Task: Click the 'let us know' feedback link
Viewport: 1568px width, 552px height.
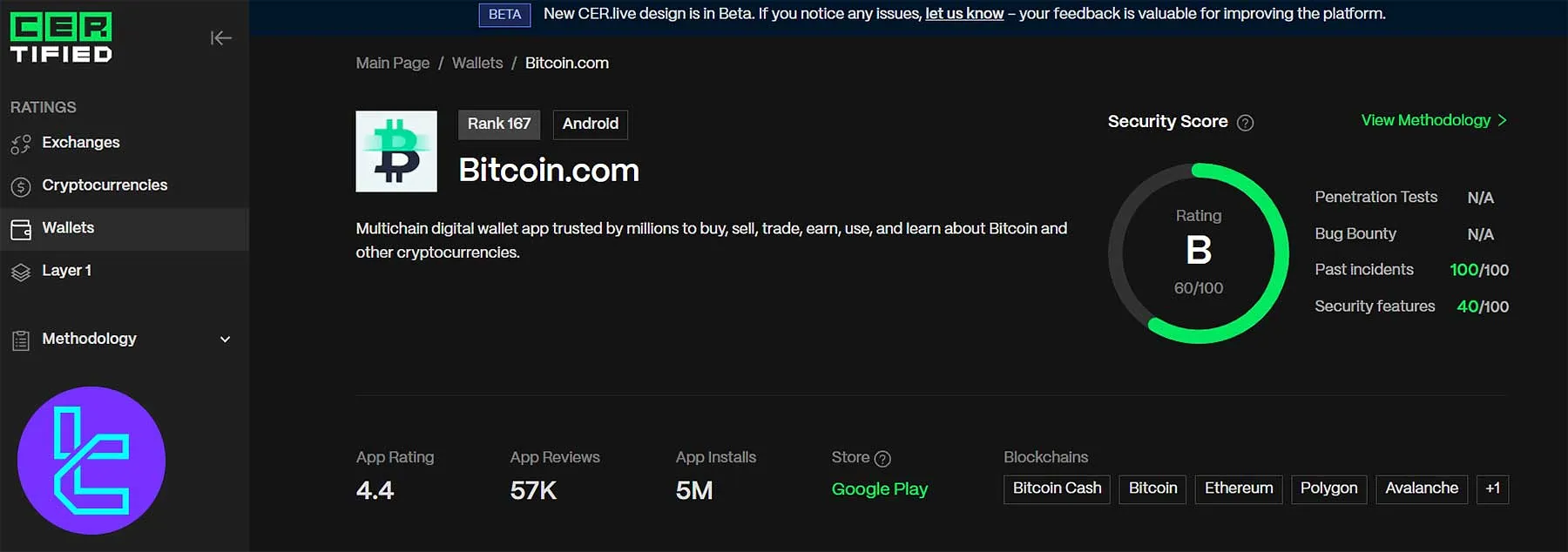Action: click(964, 14)
